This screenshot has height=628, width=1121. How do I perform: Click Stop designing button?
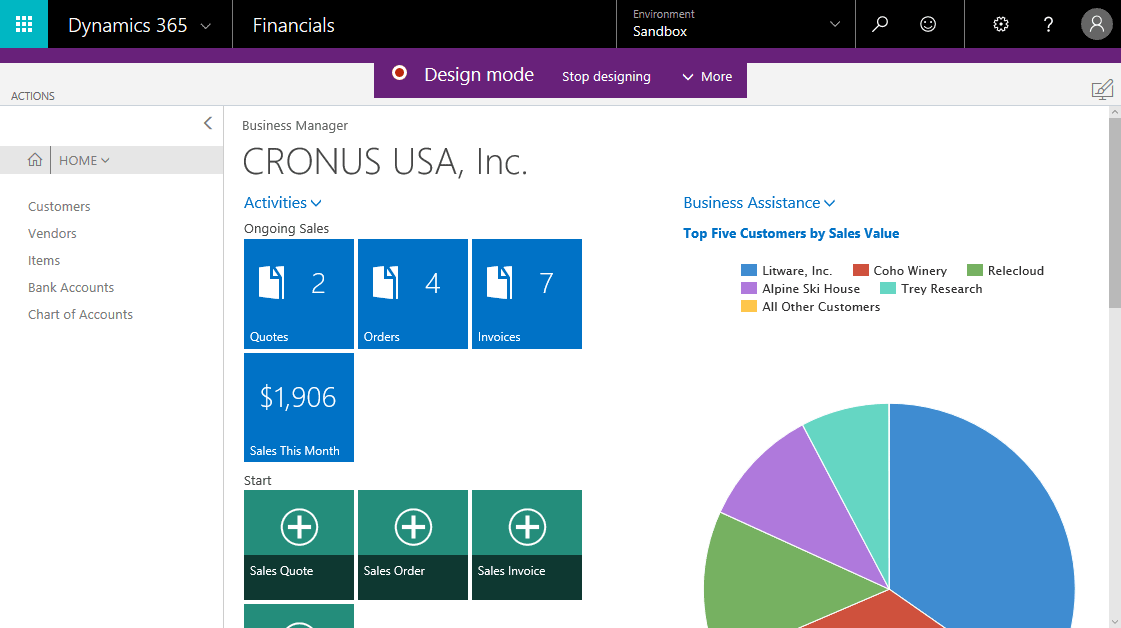coord(606,77)
